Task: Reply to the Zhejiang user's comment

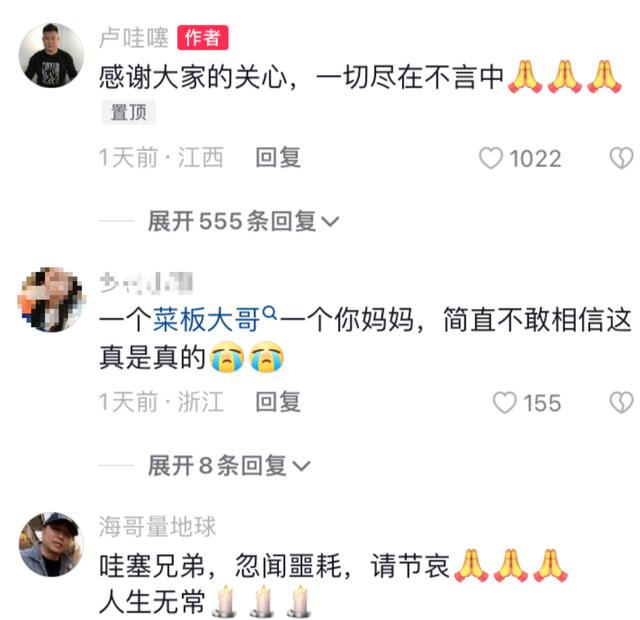Action: pos(278,402)
